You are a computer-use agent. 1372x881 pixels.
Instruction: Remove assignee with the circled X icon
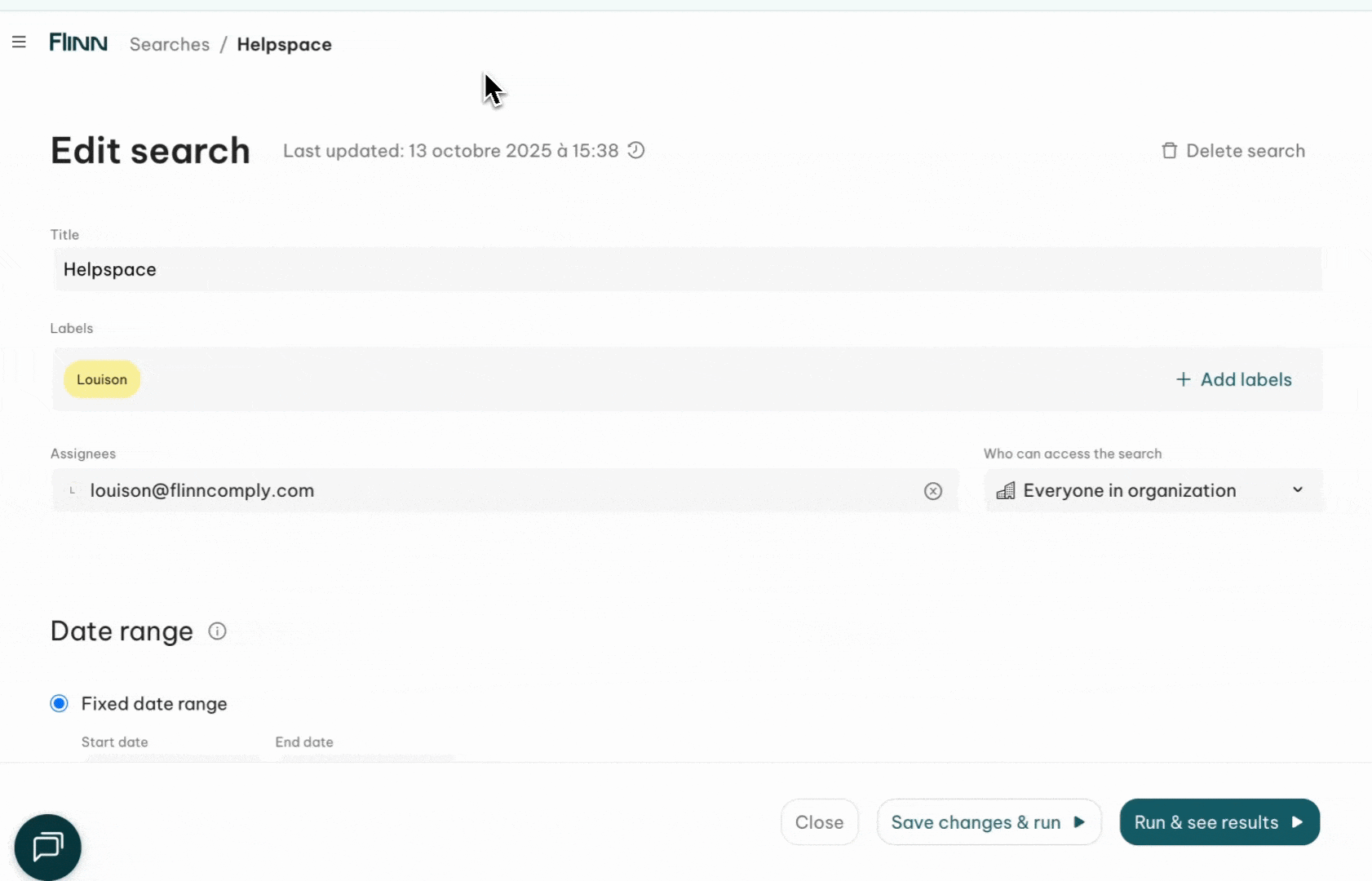pyautogui.click(x=932, y=491)
